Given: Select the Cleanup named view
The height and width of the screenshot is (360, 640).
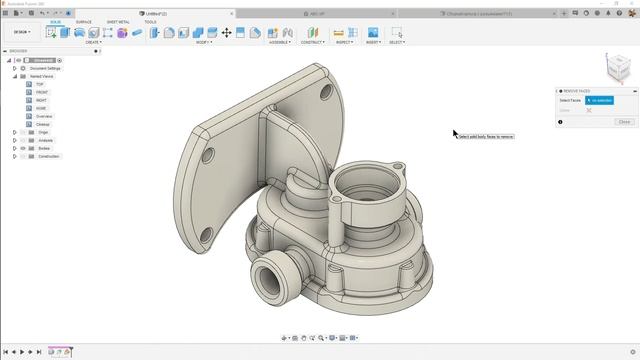Looking at the screenshot, I should tap(43, 124).
